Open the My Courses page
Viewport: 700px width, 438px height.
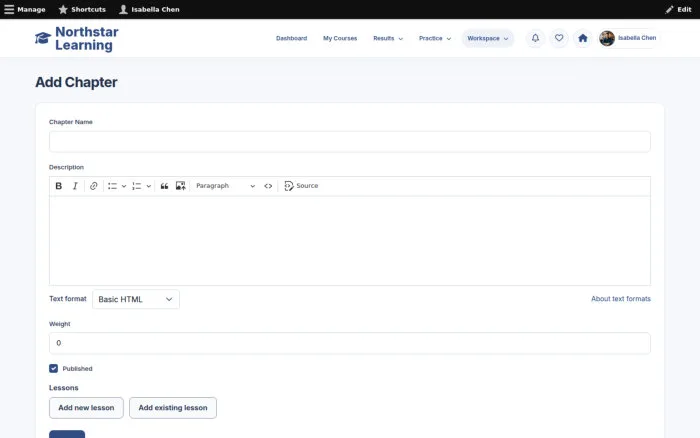click(x=340, y=38)
